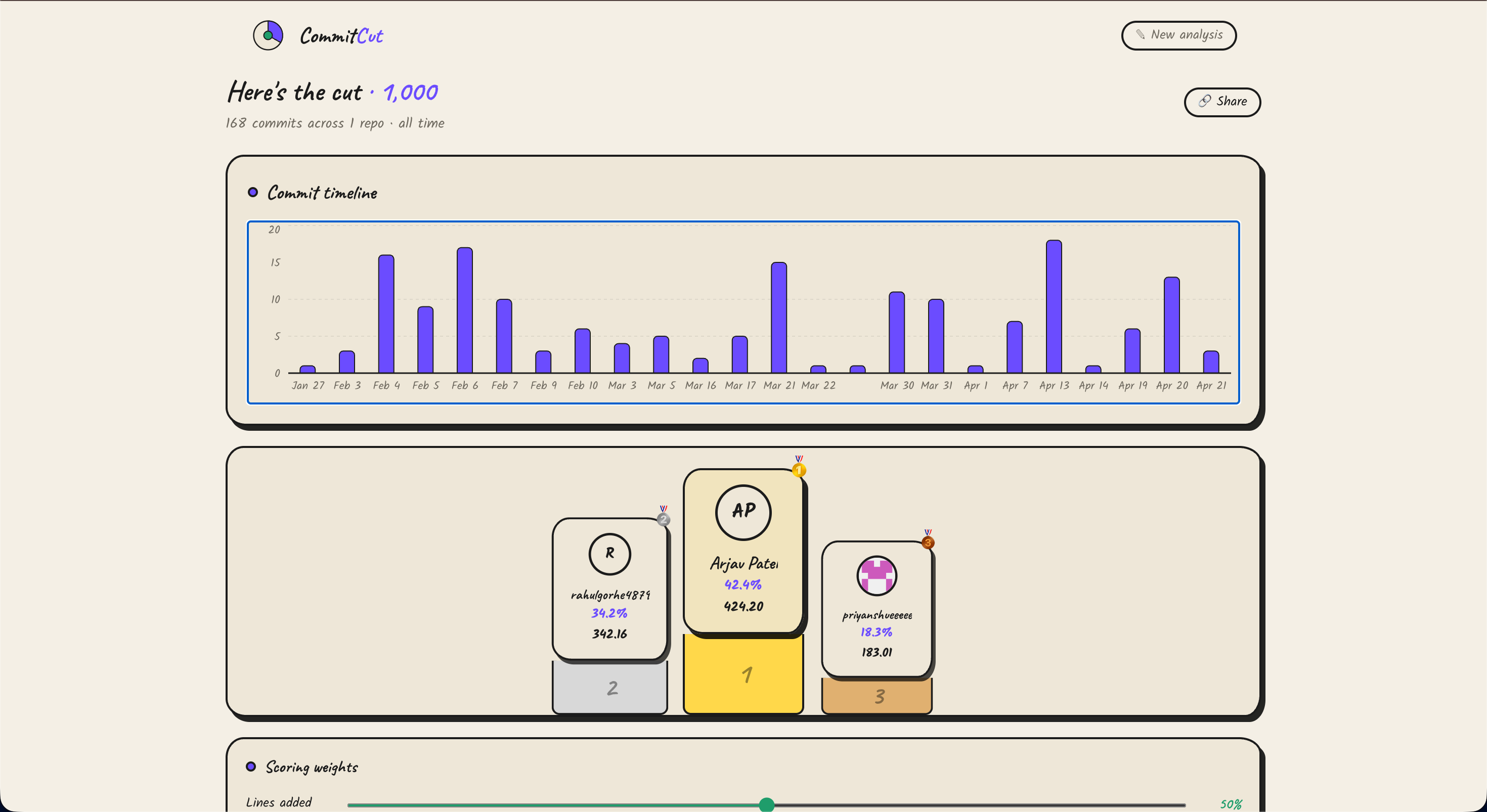
Task: Open the CommitCut home link text
Action: point(341,36)
